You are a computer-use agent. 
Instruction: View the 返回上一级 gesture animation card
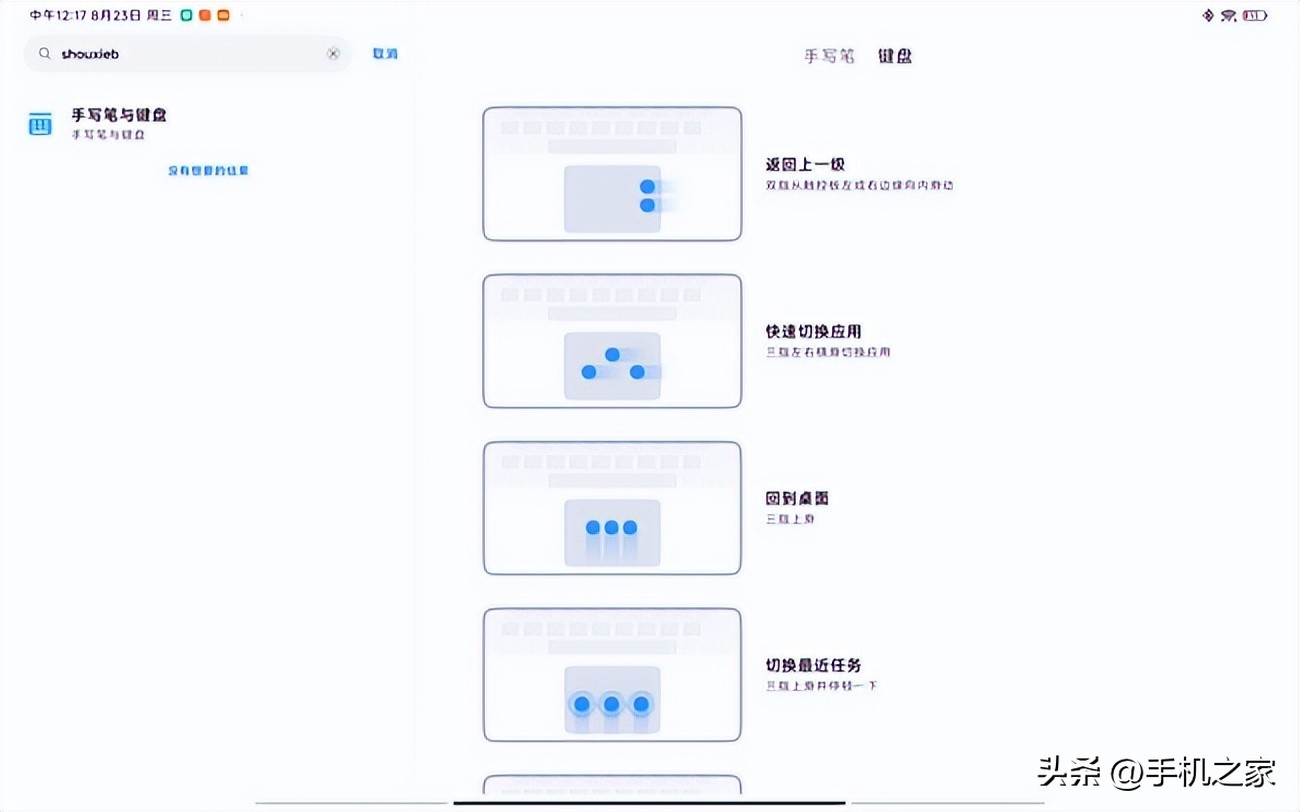(612, 173)
